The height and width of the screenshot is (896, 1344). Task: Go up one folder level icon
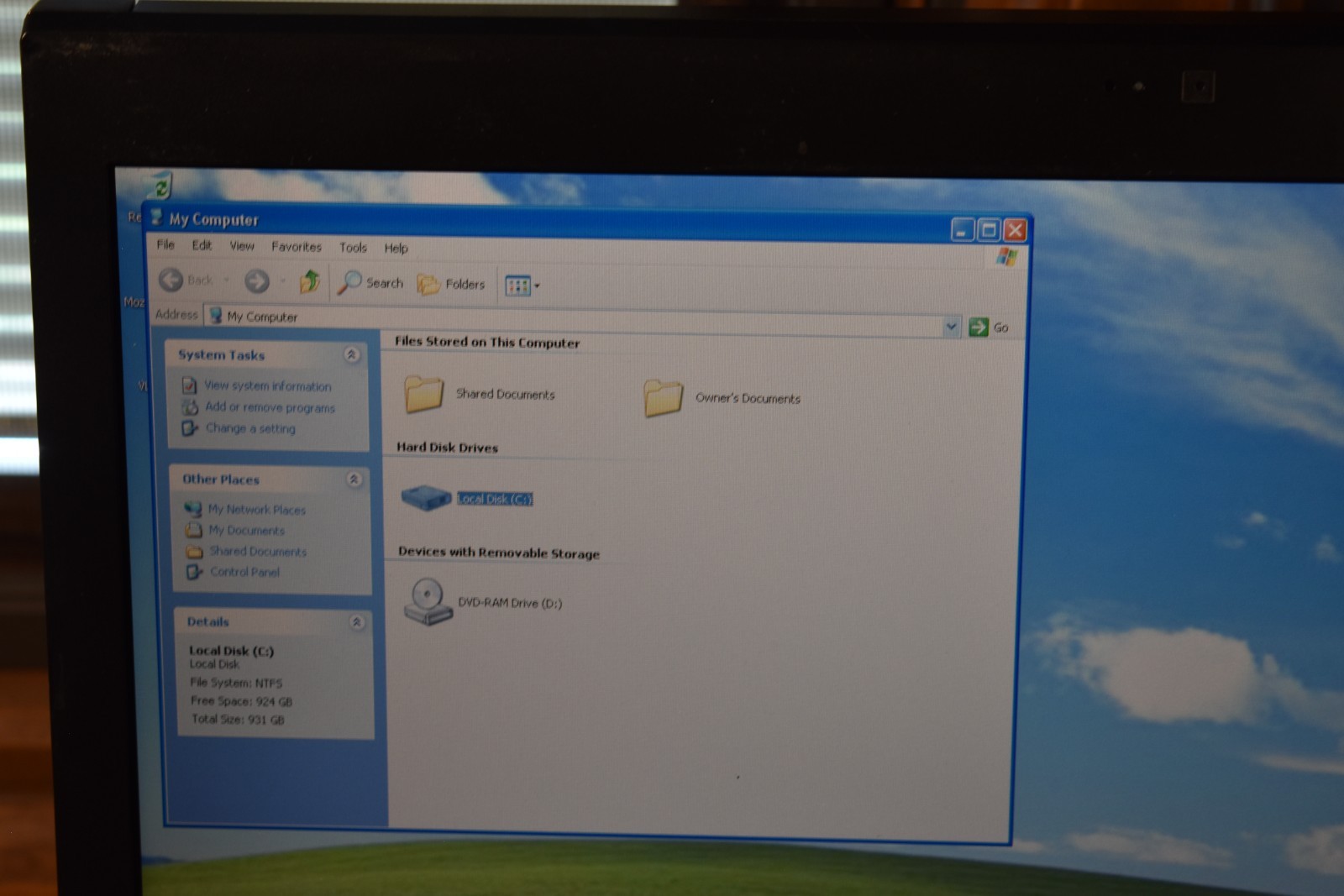point(310,281)
